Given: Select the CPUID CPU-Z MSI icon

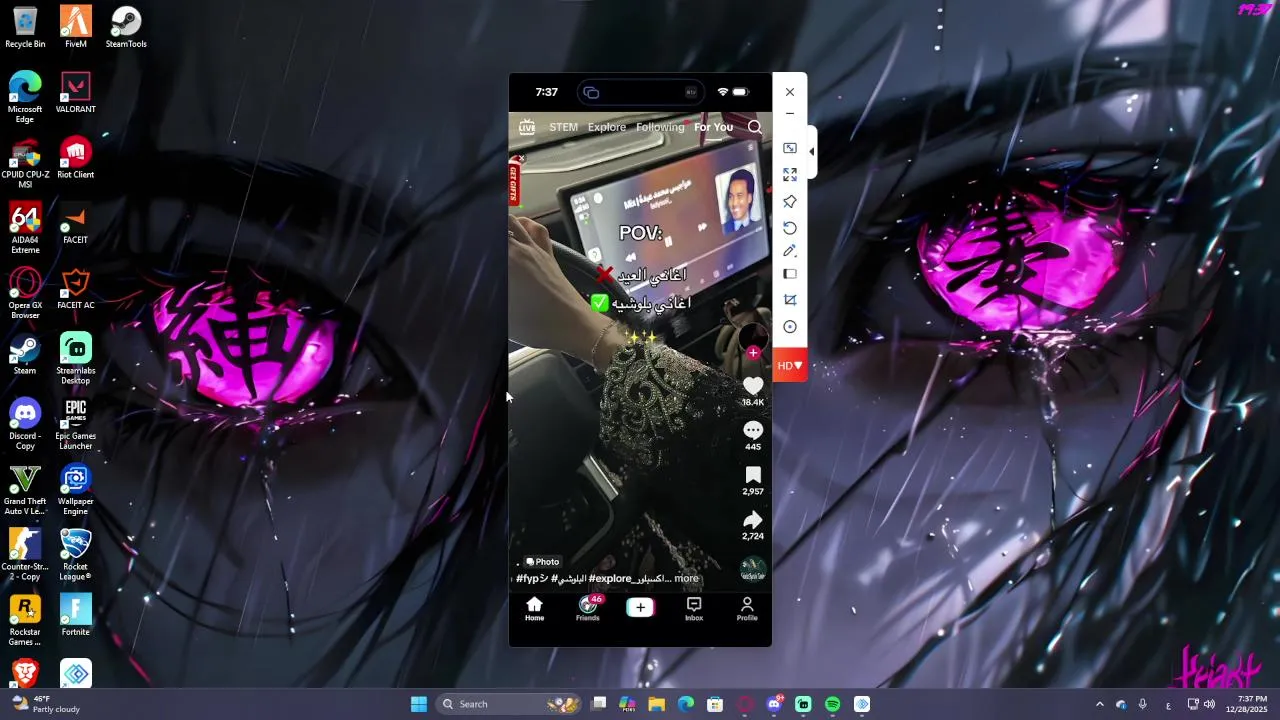Looking at the screenshot, I should (25, 164).
